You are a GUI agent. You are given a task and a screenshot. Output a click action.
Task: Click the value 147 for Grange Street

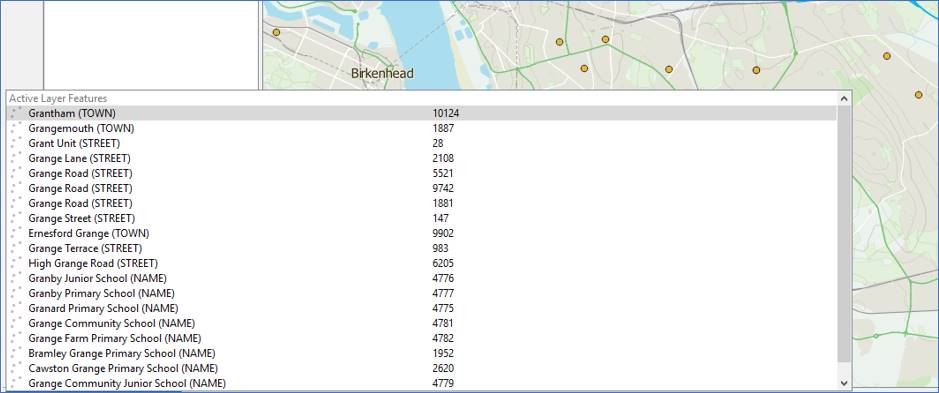tap(440, 218)
